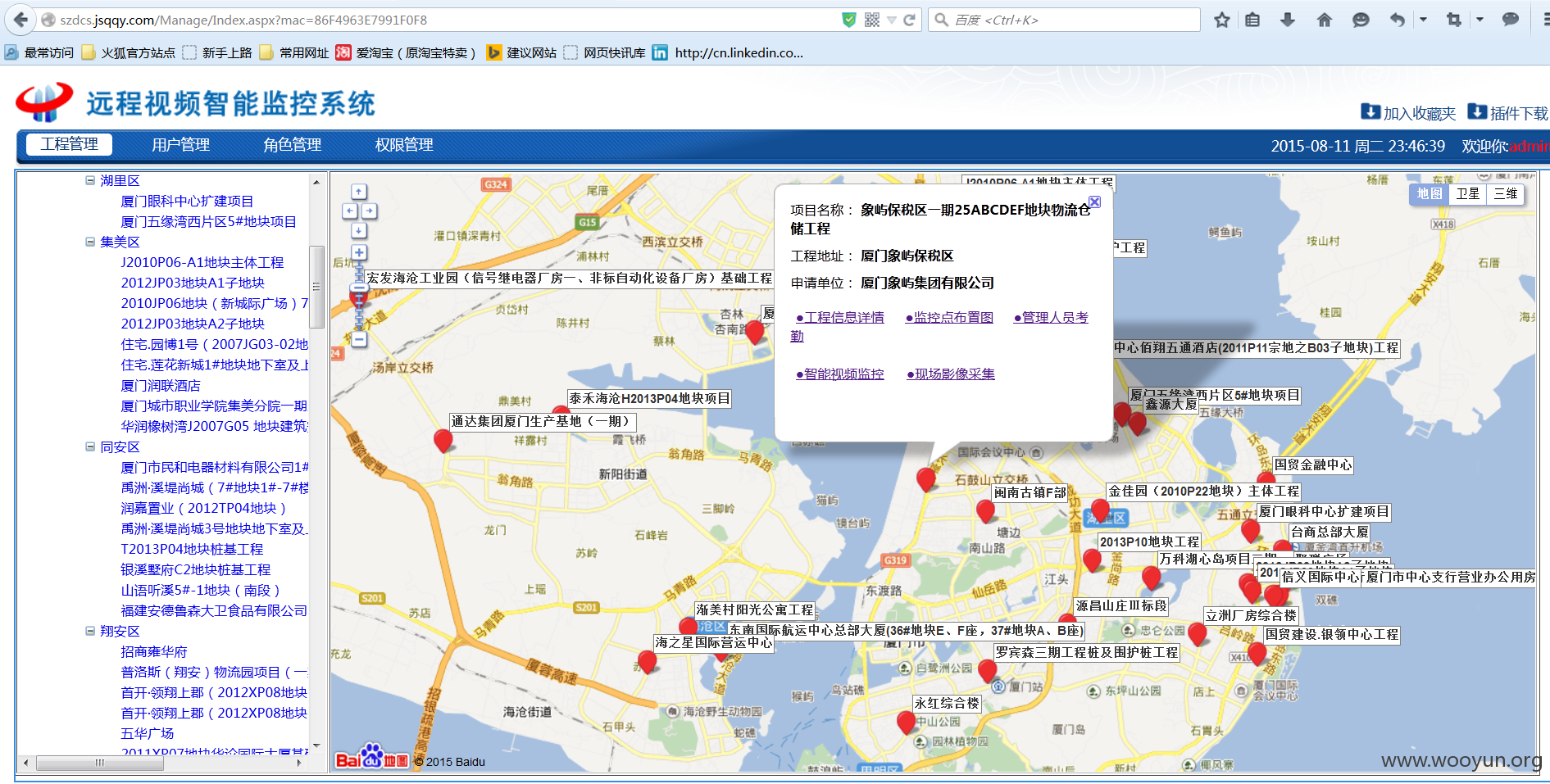Image resolution: width=1550 pixels, height=784 pixels.
Task: Pan the map left with the arrow button
Action: (350, 211)
